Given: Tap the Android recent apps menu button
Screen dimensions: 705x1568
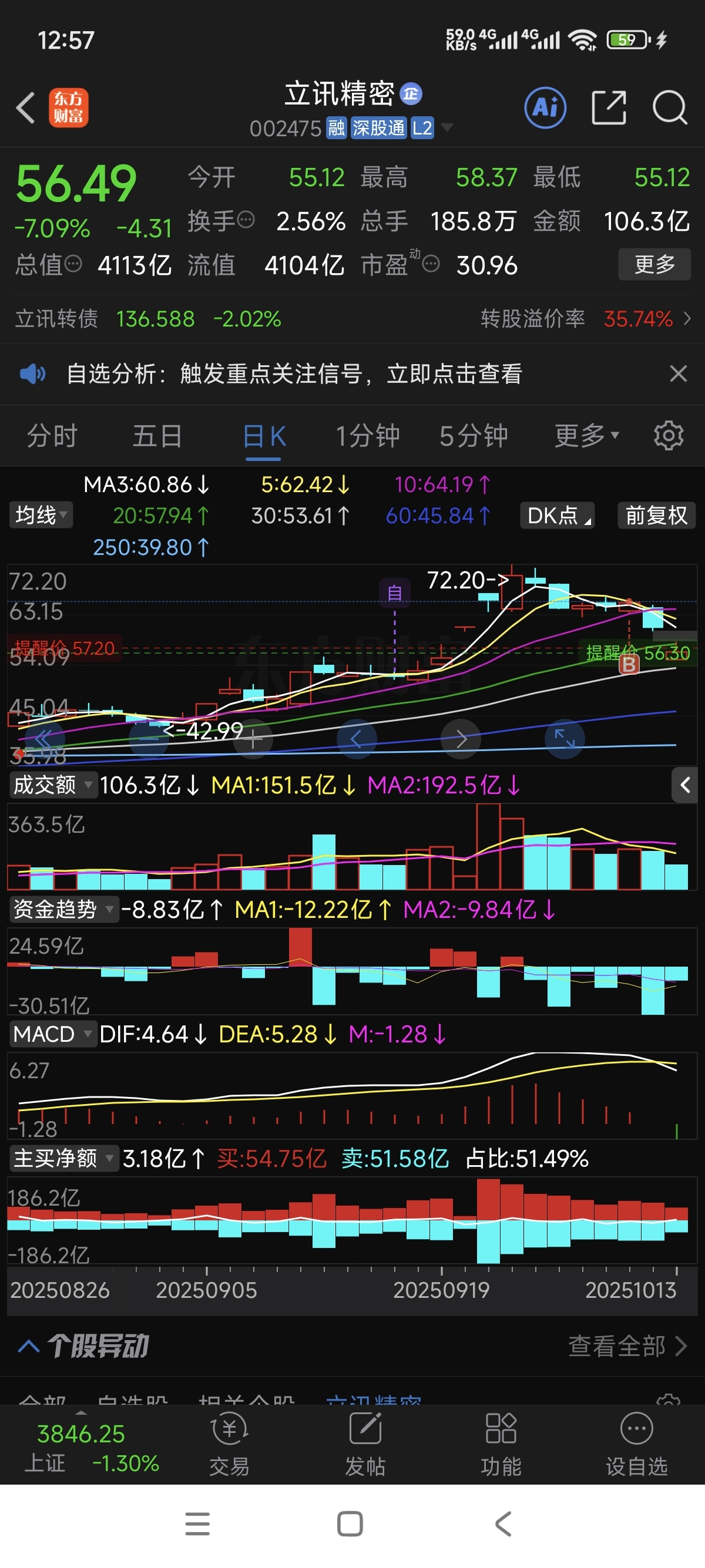Looking at the screenshot, I should 198,1523.
